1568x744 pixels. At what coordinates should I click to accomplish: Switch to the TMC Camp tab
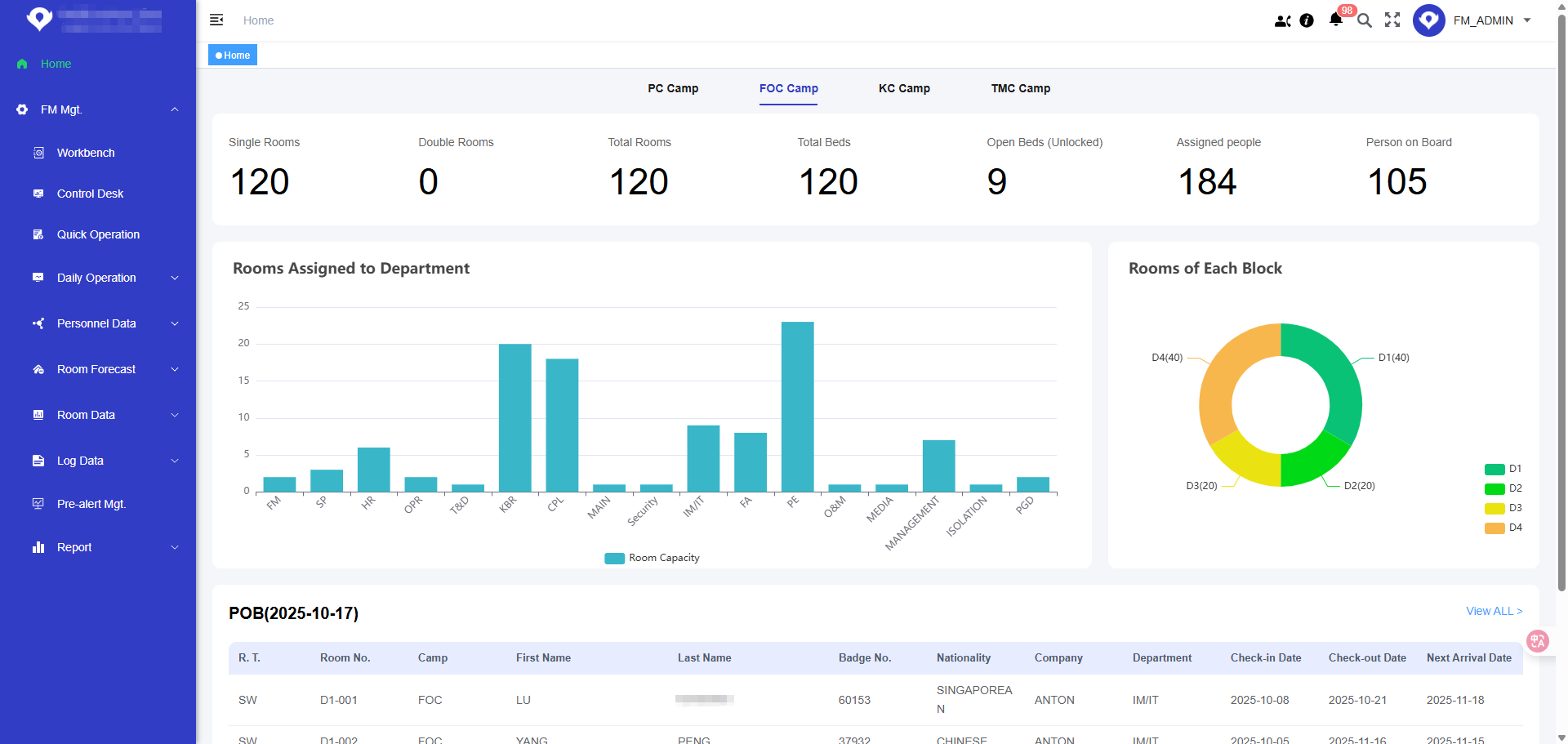[x=1020, y=88]
